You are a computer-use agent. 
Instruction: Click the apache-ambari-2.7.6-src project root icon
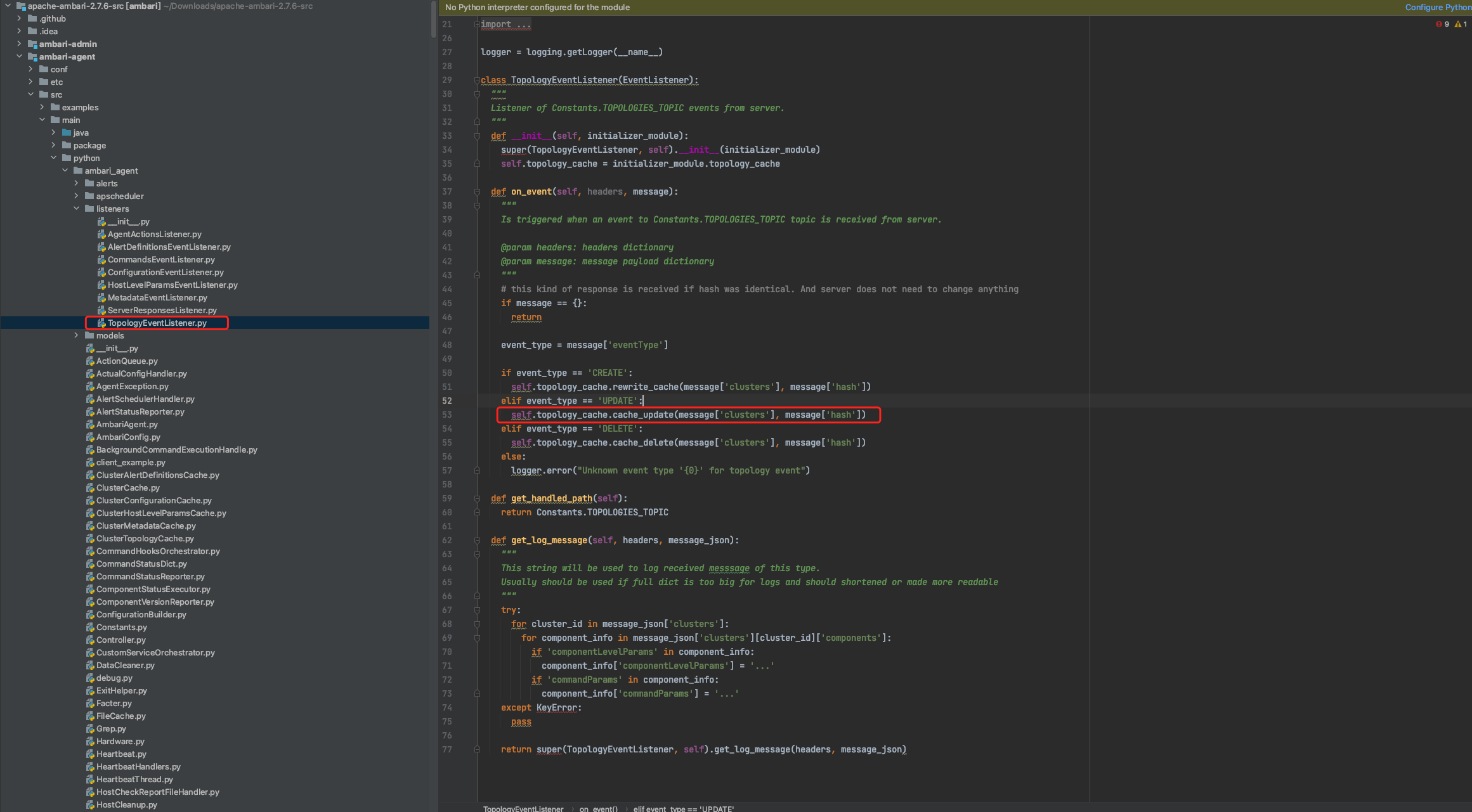(x=21, y=6)
